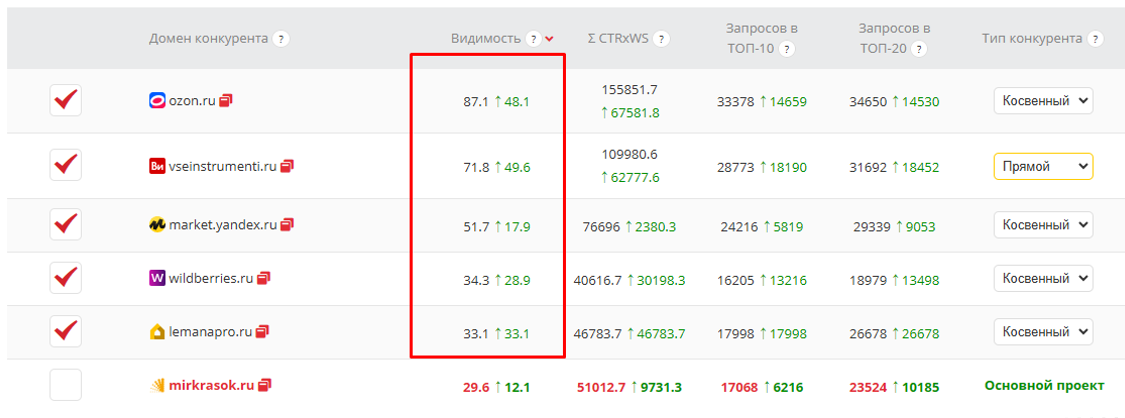Uncheck the ozon.ru row checkbox
This screenshot has height=418, width=1125.
point(65,100)
